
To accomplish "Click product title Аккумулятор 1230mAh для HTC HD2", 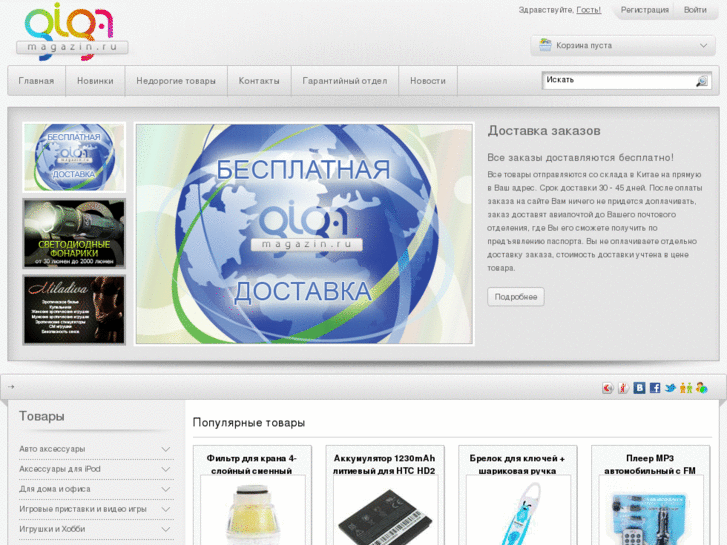I will click(384, 464).
